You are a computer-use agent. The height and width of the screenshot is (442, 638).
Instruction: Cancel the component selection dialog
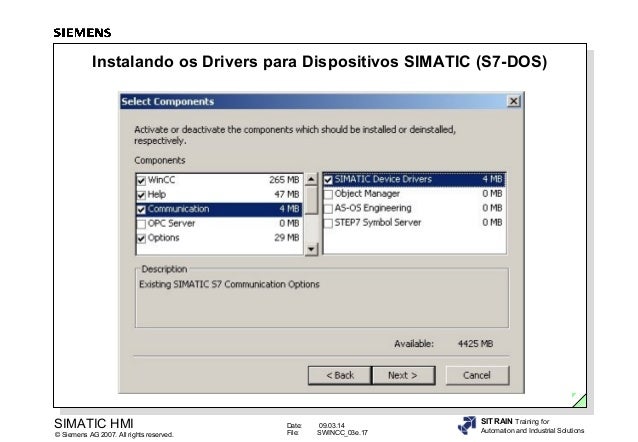(x=477, y=375)
